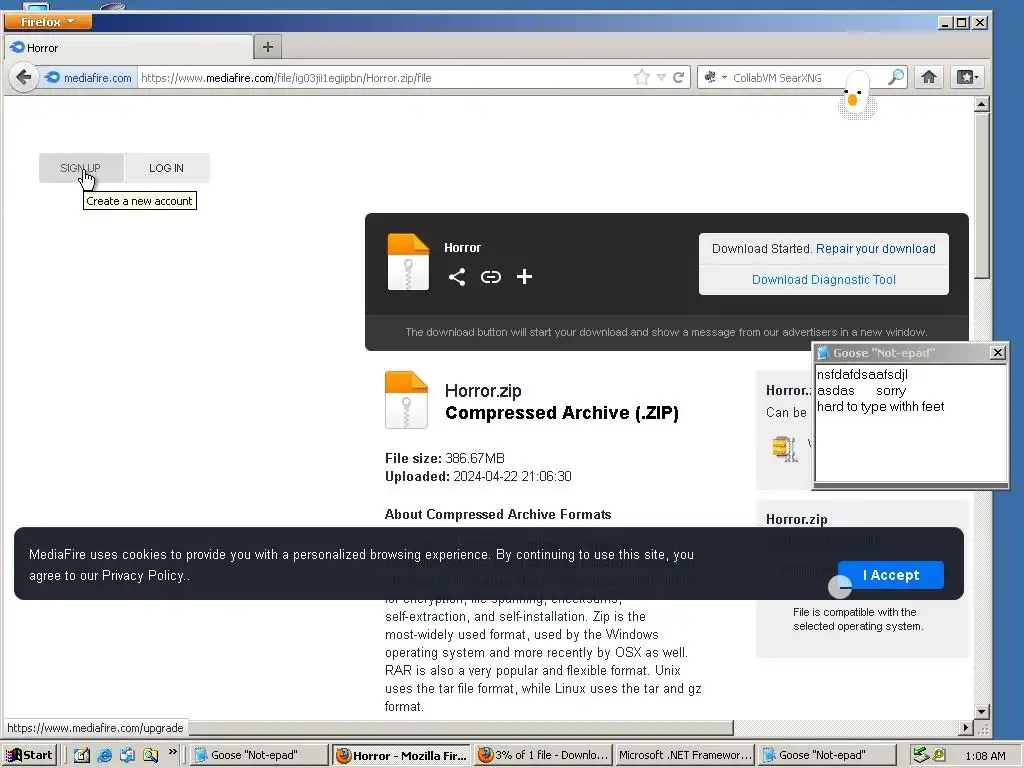Screen dimensions: 1024x768
Task: Click the plus icon under Horror
Action: click(x=524, y=277)
